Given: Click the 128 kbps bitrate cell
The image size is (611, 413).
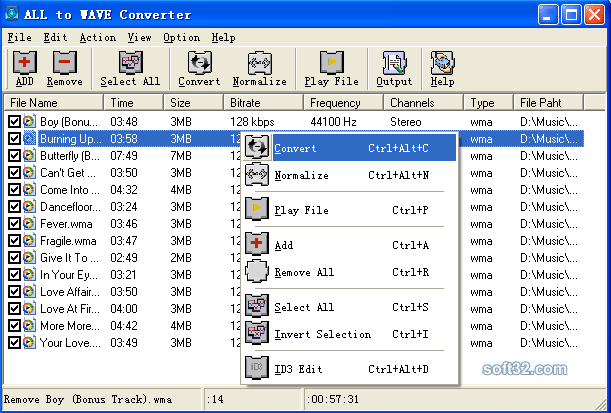Looking at the screenshot, I should [x=252, y=122].
